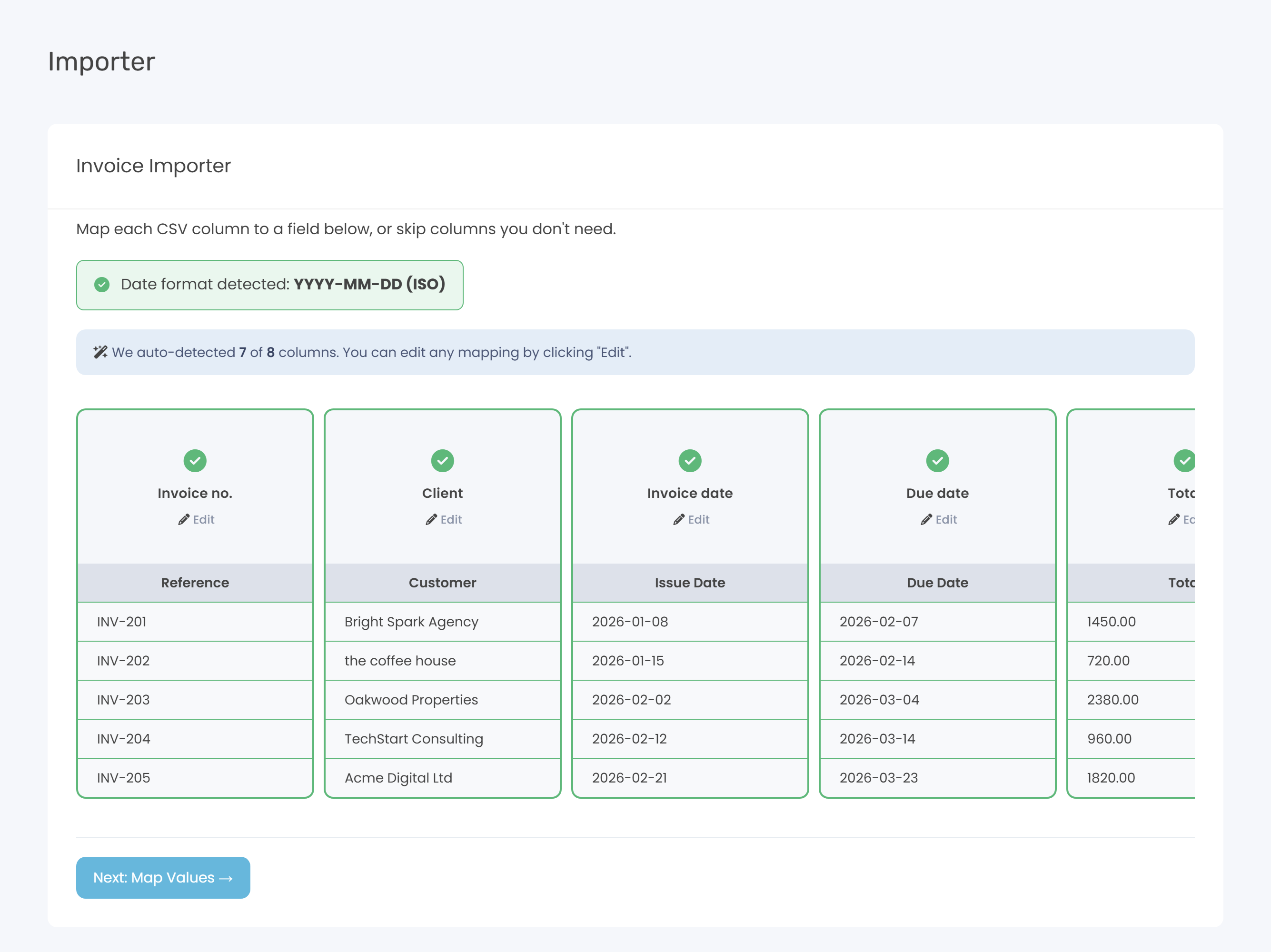Click the pencil icon under Client

click(431, 520)
